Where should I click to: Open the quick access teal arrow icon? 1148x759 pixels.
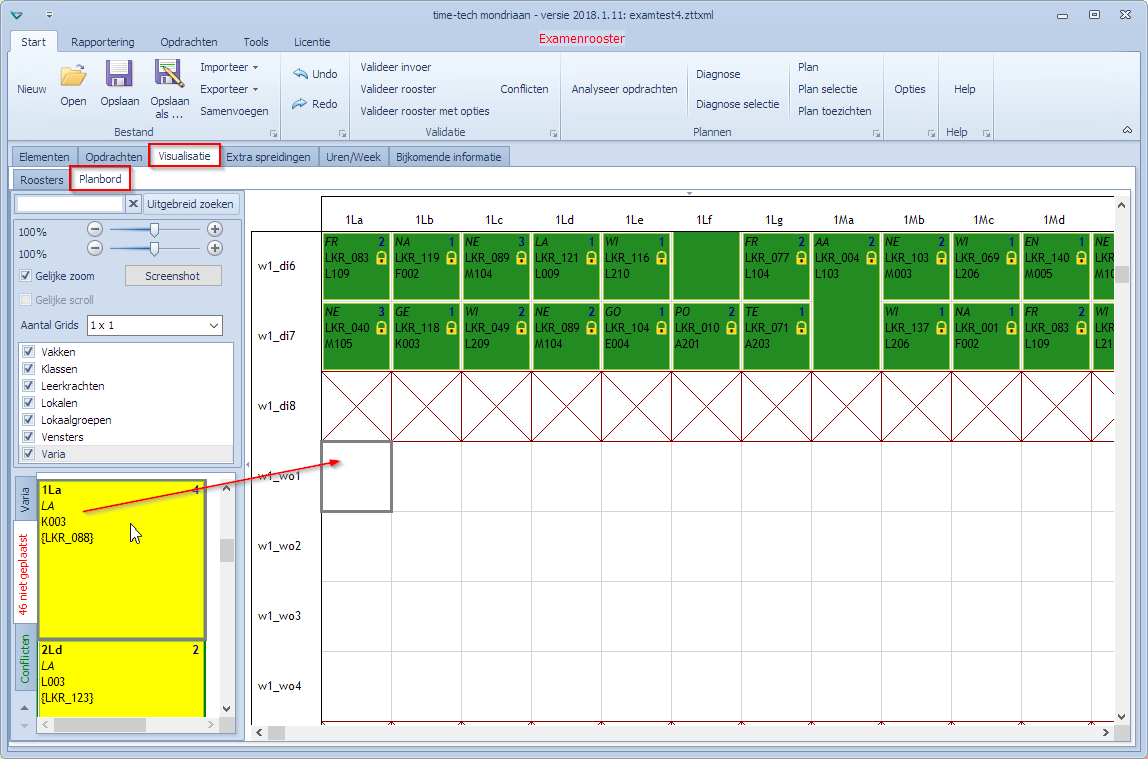[x=17, y=15]
